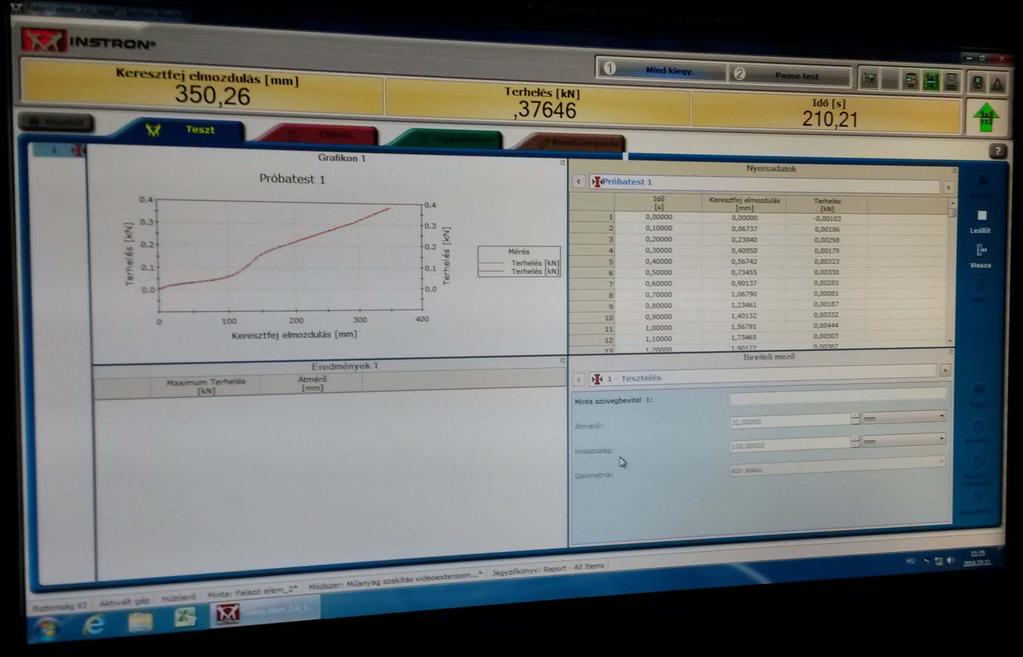Click the Hosszúság value input field
The width and height of the screenshot is (1023, 657).
790,445
